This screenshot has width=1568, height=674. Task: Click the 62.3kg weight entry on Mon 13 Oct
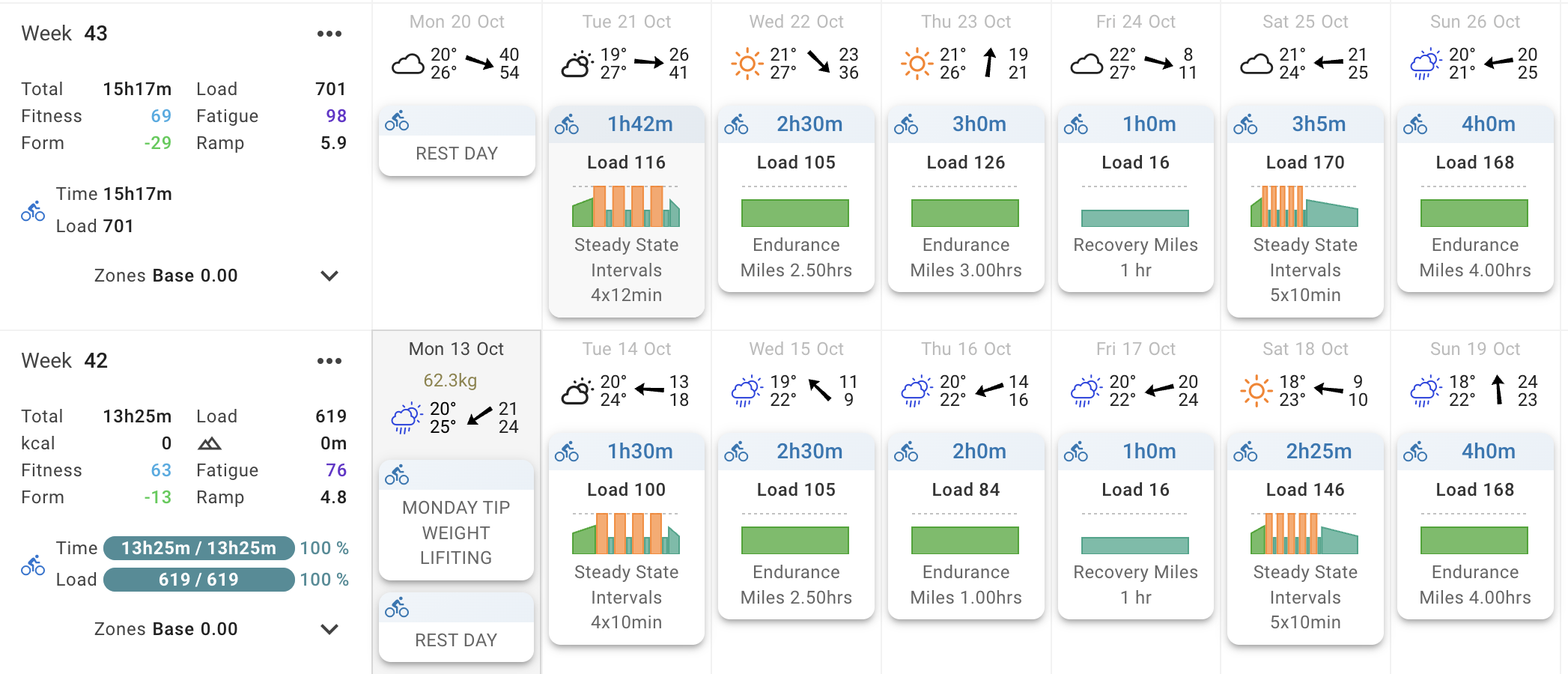point(450,380)
